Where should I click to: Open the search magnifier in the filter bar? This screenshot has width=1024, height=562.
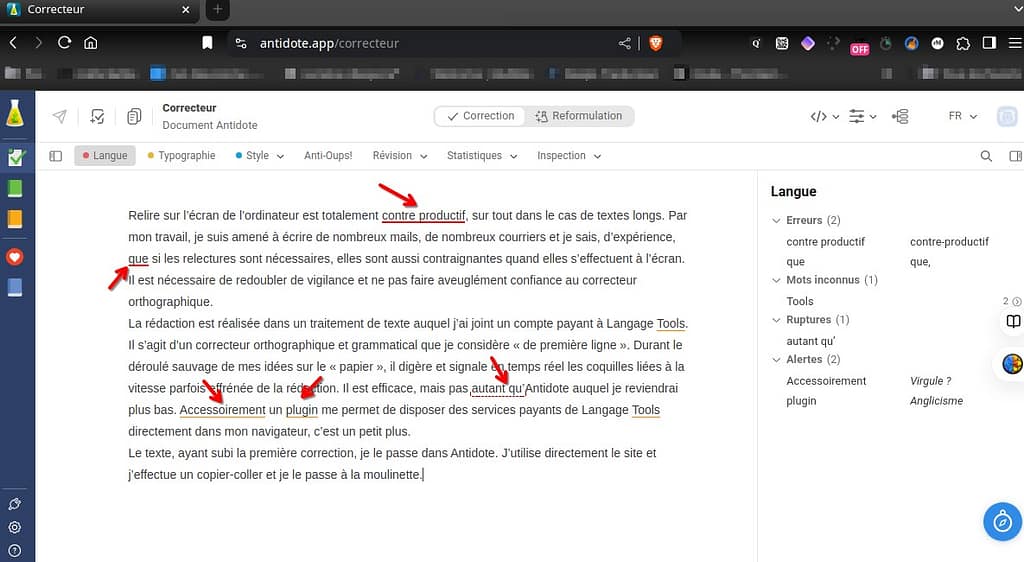point(986,156)
